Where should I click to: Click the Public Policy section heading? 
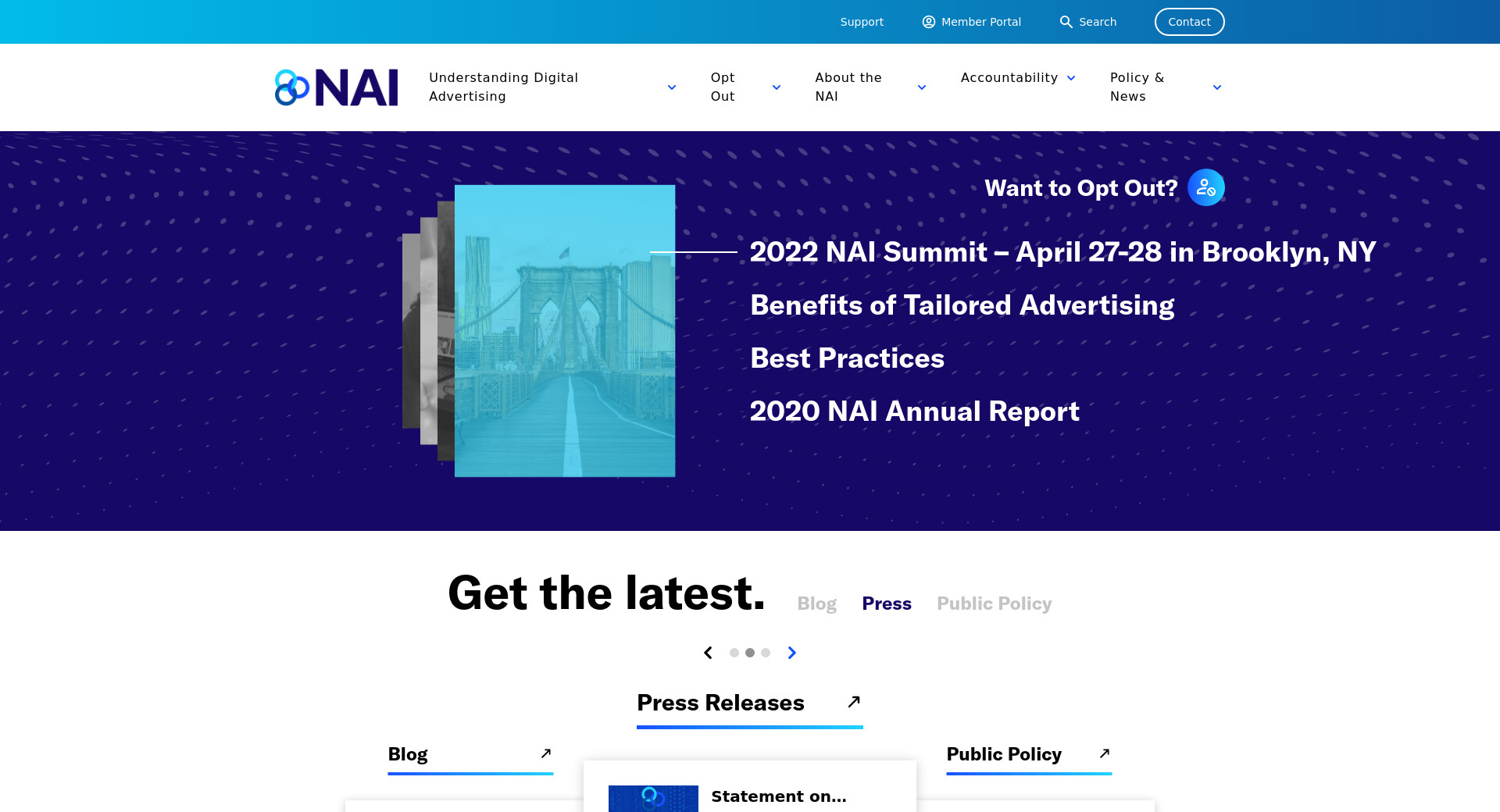coord(1004,754)
